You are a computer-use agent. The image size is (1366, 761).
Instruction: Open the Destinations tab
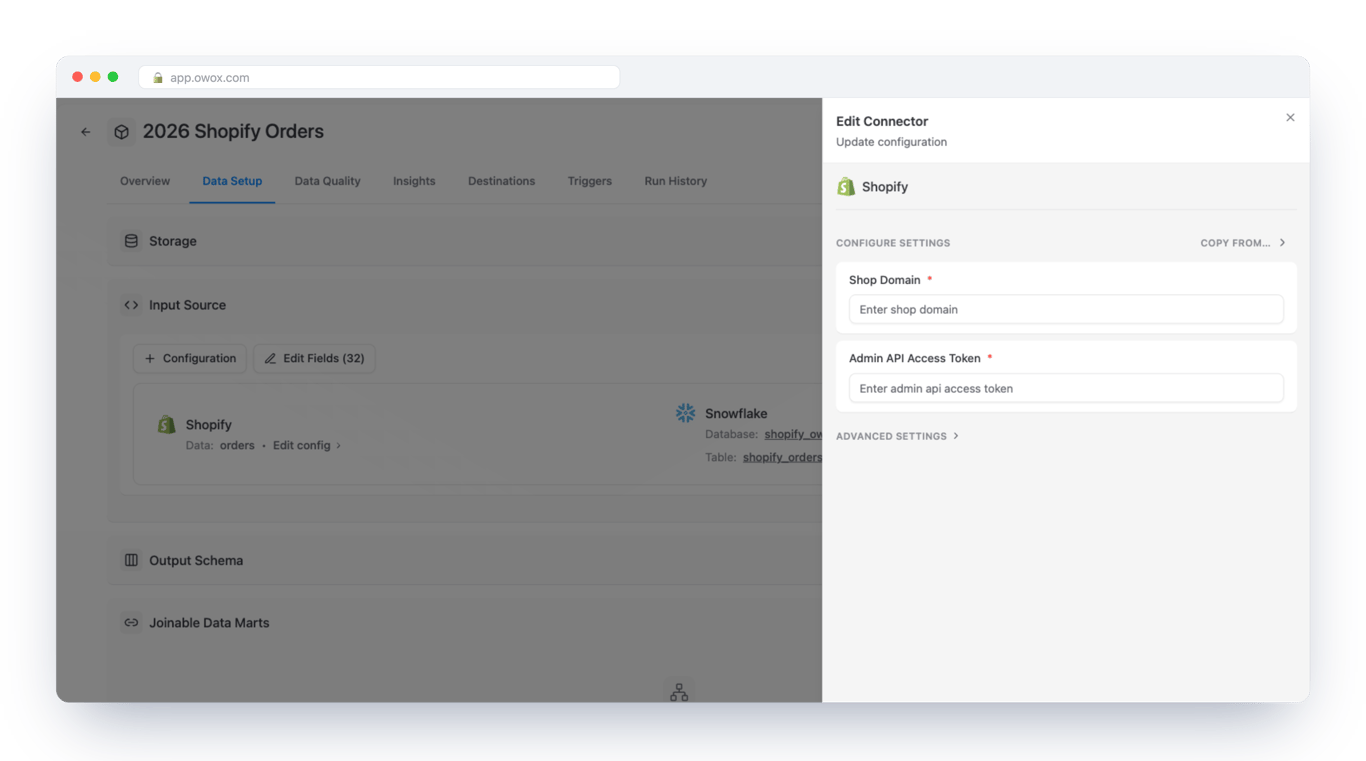point(501,181)
